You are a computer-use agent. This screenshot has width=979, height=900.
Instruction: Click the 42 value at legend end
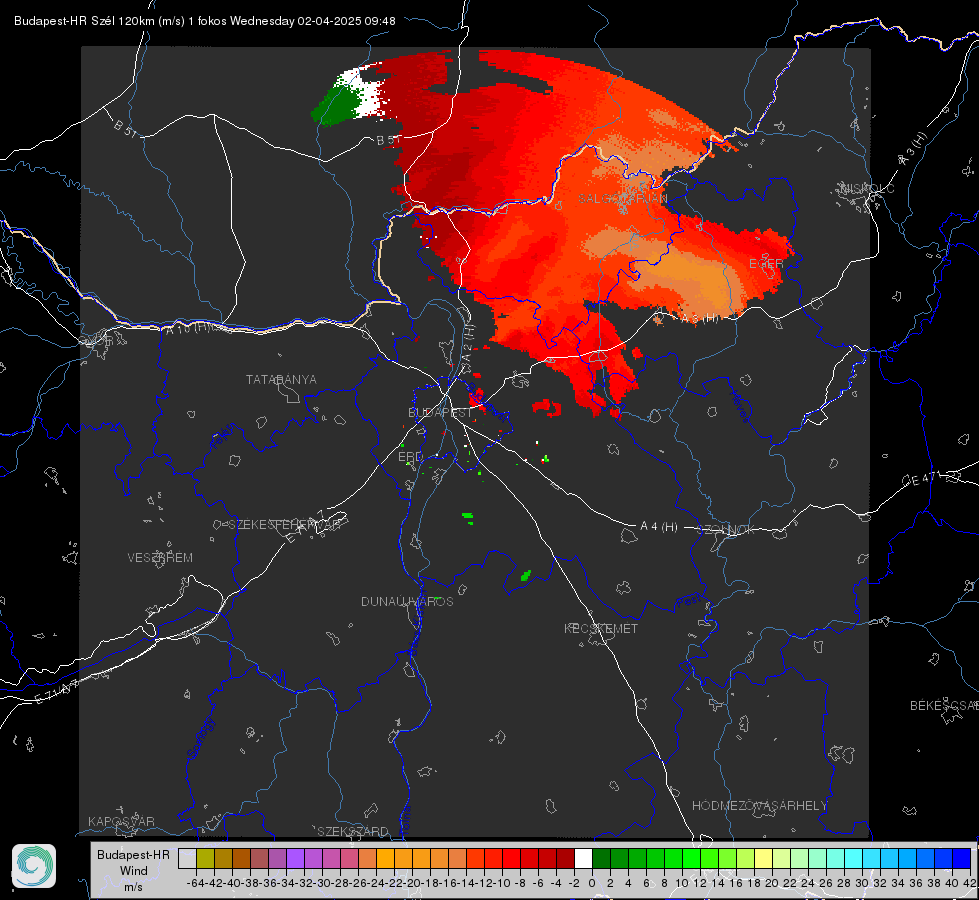pos(969,883)
